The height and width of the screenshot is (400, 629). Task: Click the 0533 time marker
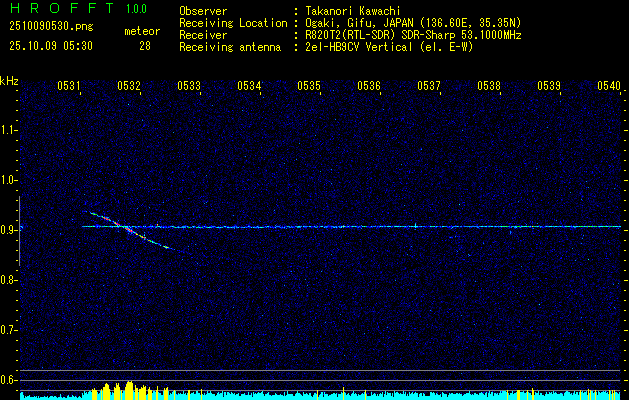click(189, 85)
